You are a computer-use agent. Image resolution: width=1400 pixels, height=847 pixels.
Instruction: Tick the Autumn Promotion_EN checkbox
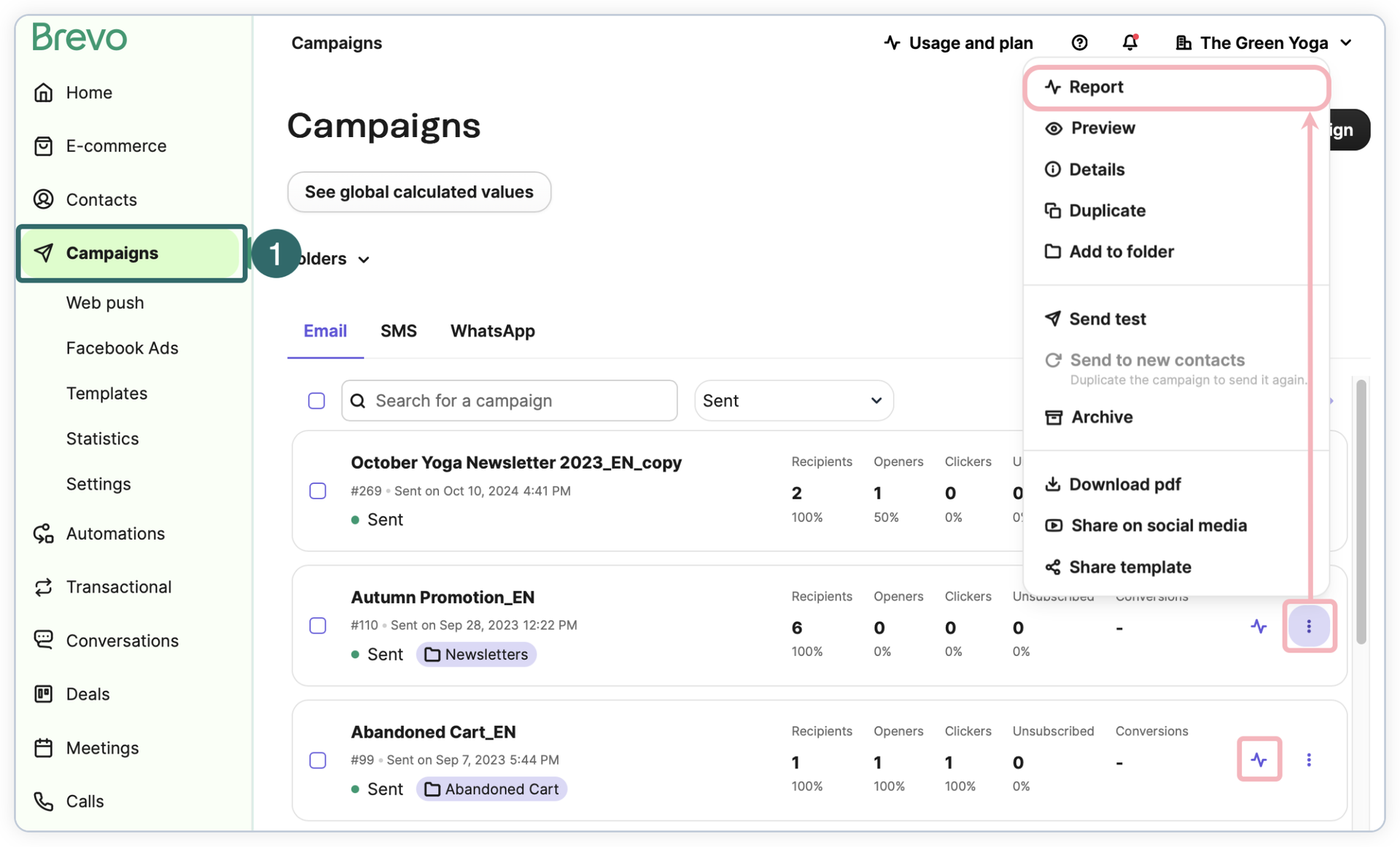318,625
